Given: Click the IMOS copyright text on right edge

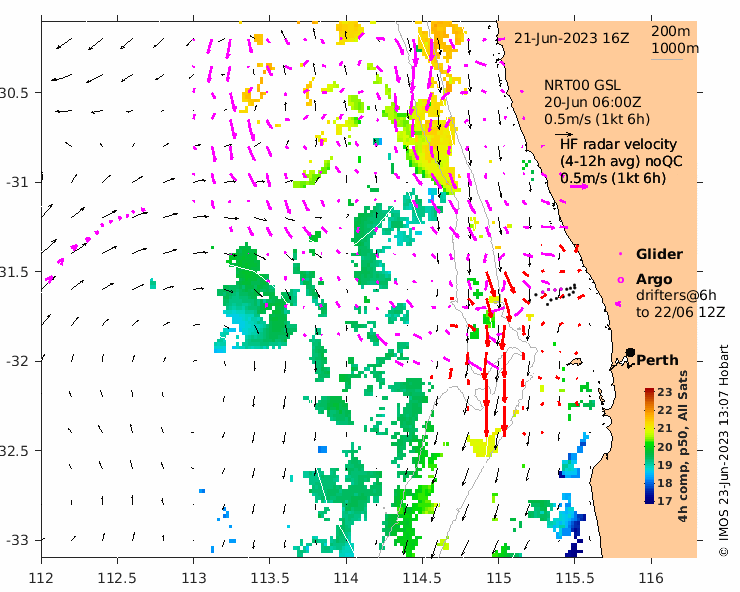Looking at the screenshot, I should [x=723, y=451].
